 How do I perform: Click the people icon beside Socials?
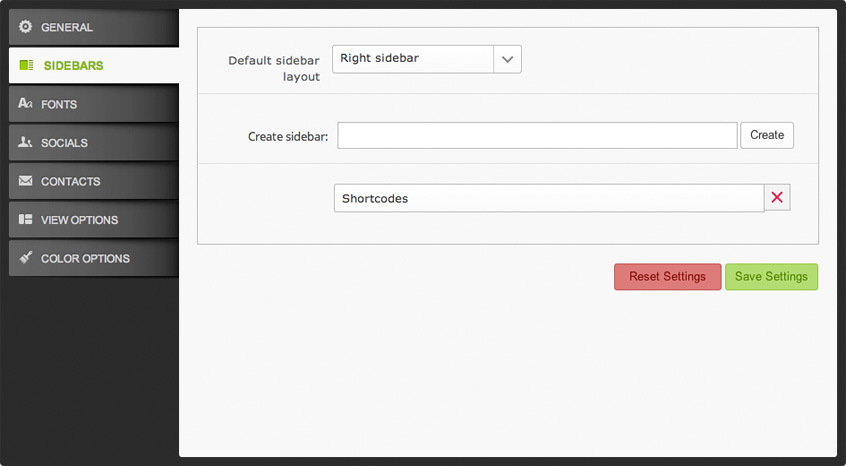coord(26,143)
